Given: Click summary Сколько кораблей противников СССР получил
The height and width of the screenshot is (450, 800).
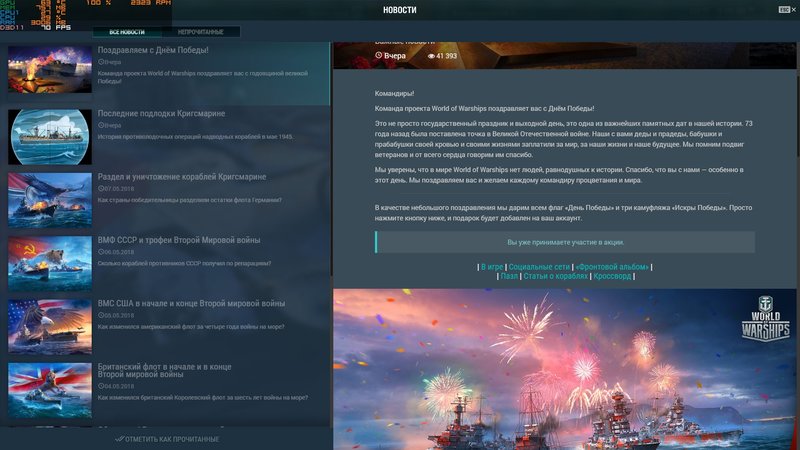Looking at the screenshot, I should pyautogui.click(x=184, y=263).
